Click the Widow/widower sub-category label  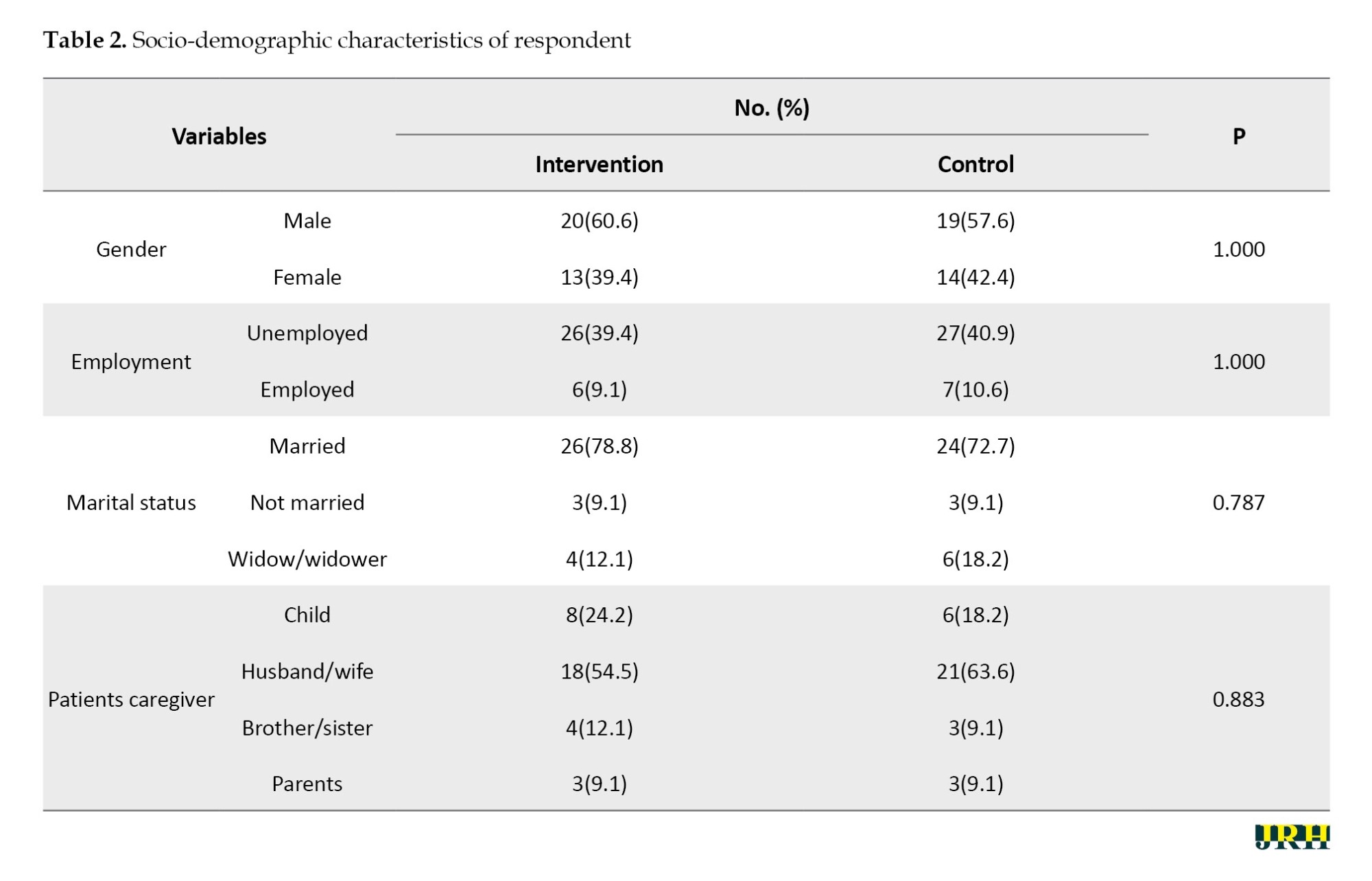point(307,559)
